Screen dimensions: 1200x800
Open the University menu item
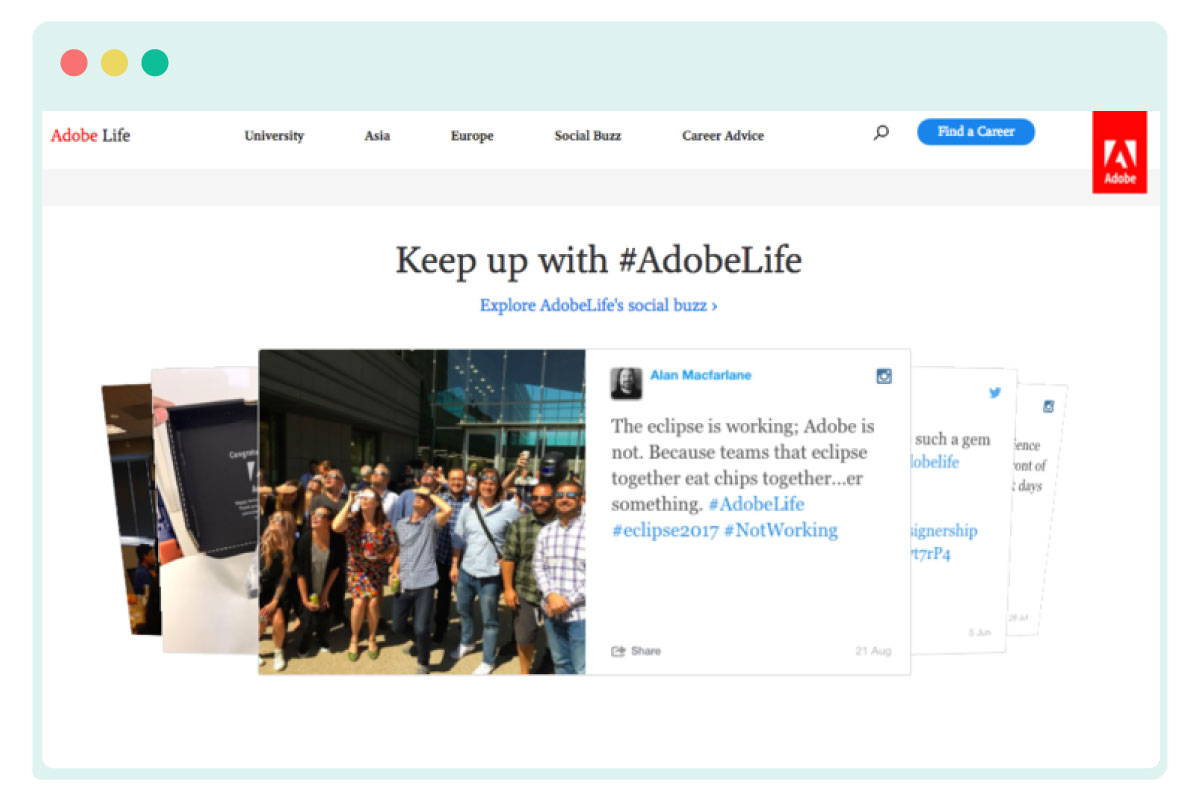[274, 136]
